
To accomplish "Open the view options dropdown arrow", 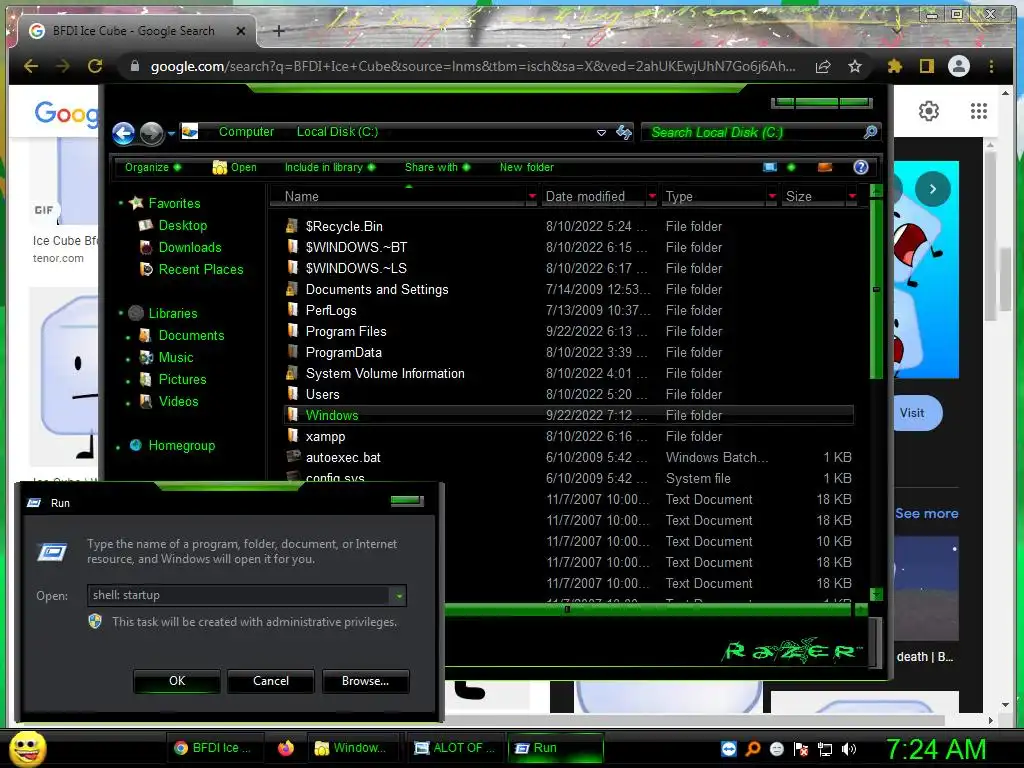I will click(x=792, y=167).
